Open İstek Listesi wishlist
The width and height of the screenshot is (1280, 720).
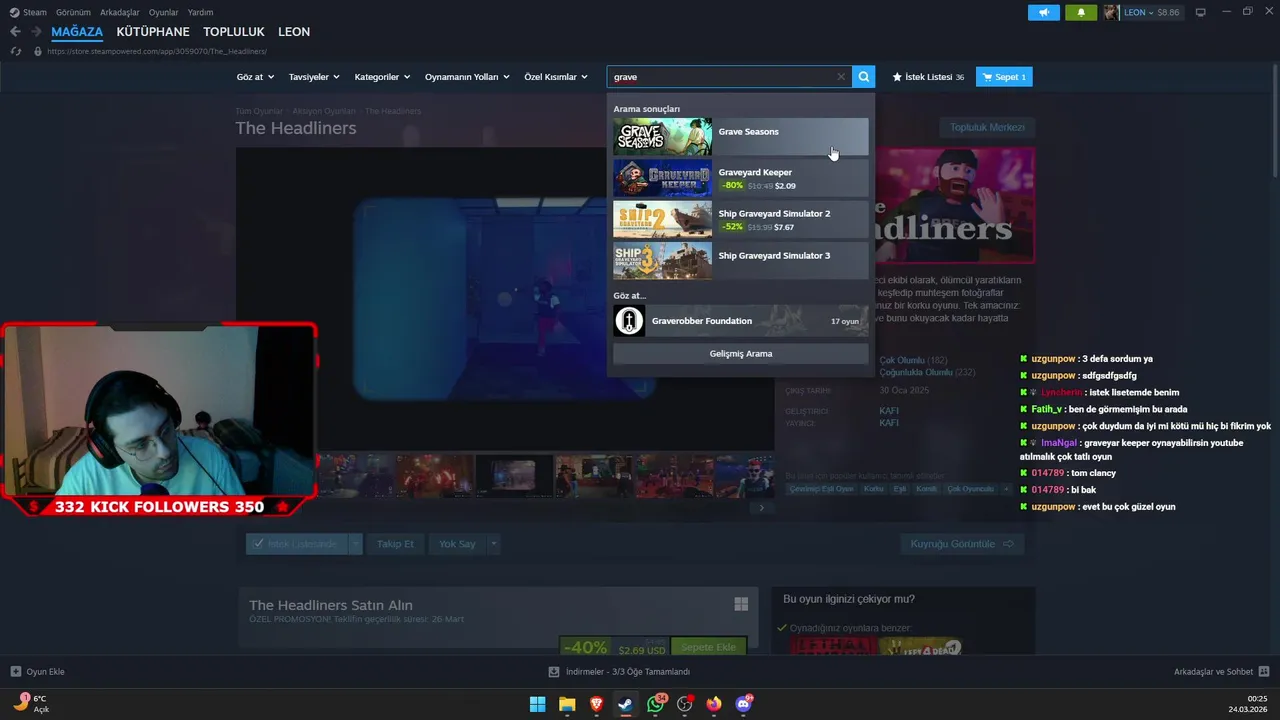pos(928,77)
